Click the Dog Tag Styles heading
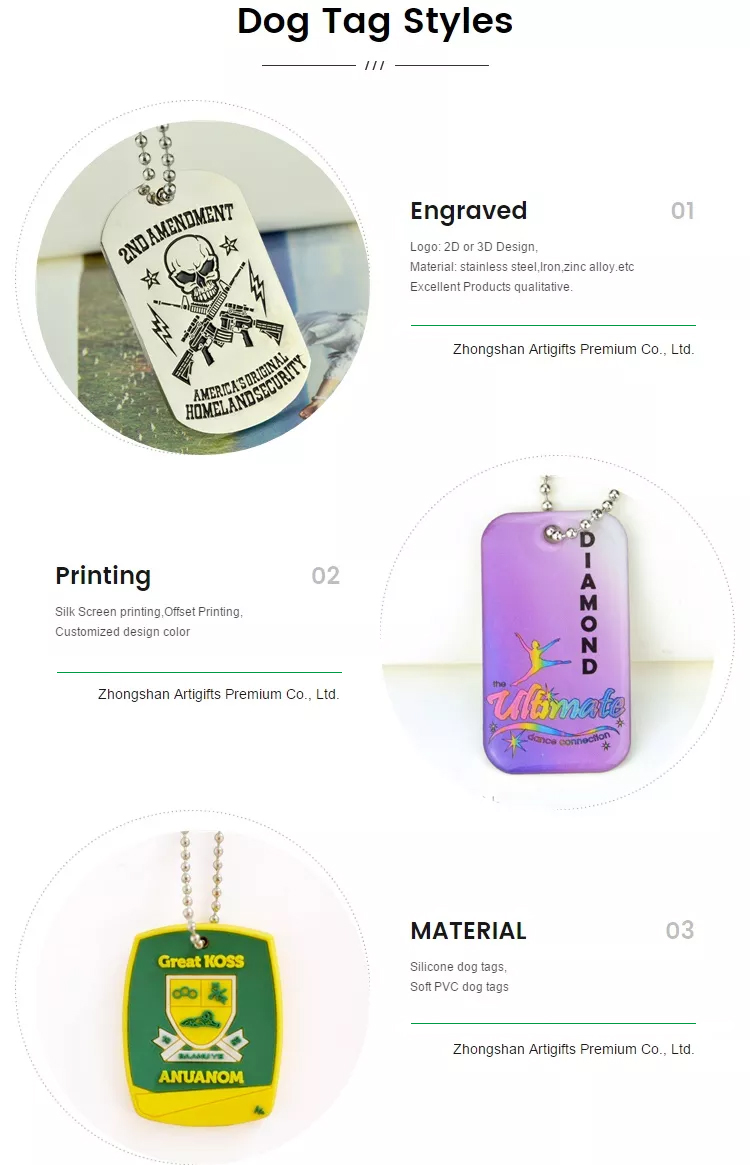The image size is (750, 1165). 375,22
